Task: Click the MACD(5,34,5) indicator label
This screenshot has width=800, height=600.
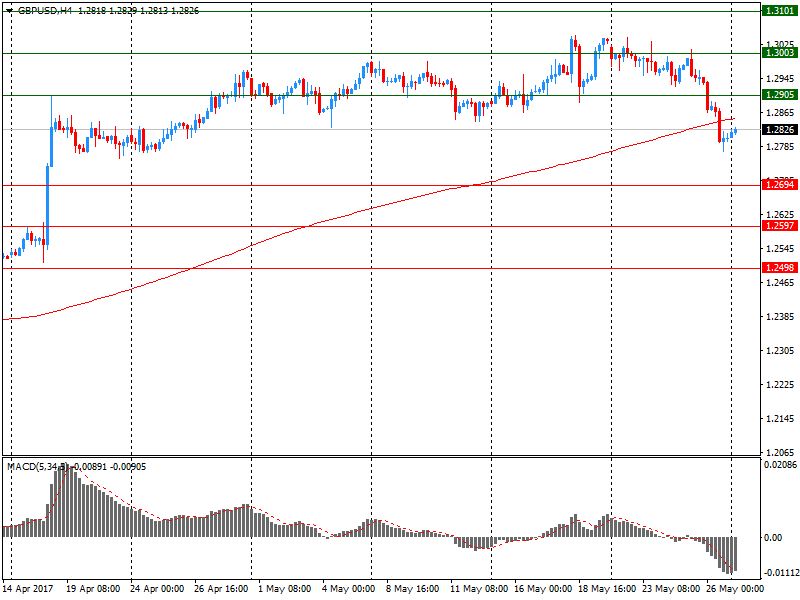Action: [37, 467]
